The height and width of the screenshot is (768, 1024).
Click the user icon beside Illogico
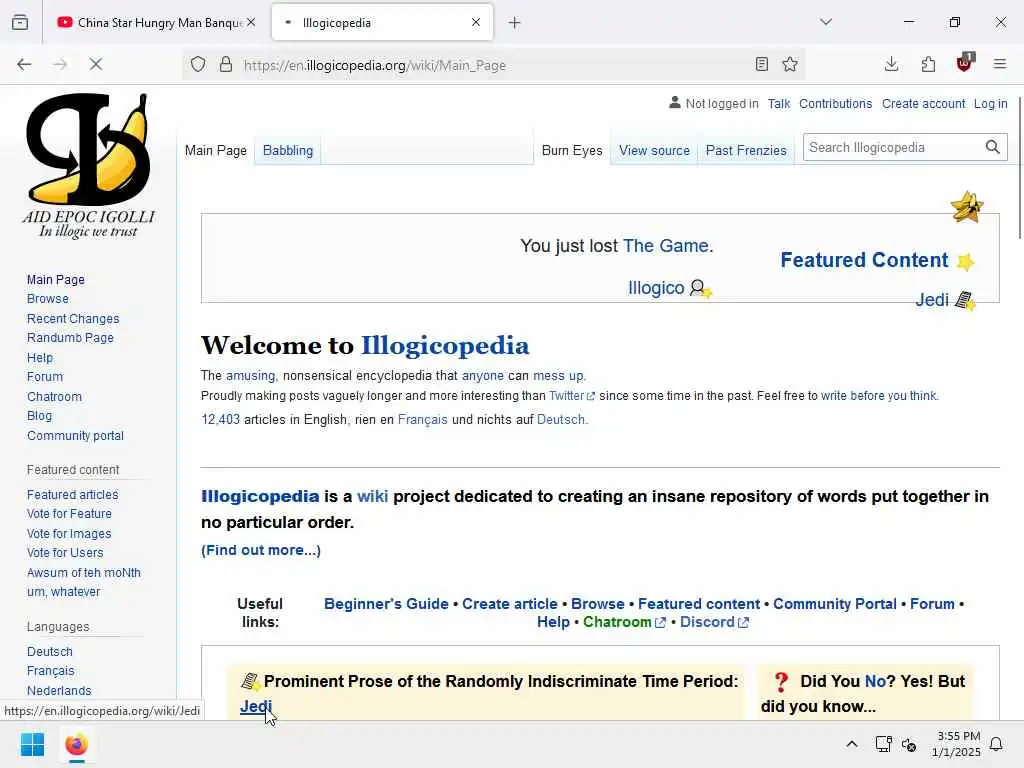coord(701,289)
